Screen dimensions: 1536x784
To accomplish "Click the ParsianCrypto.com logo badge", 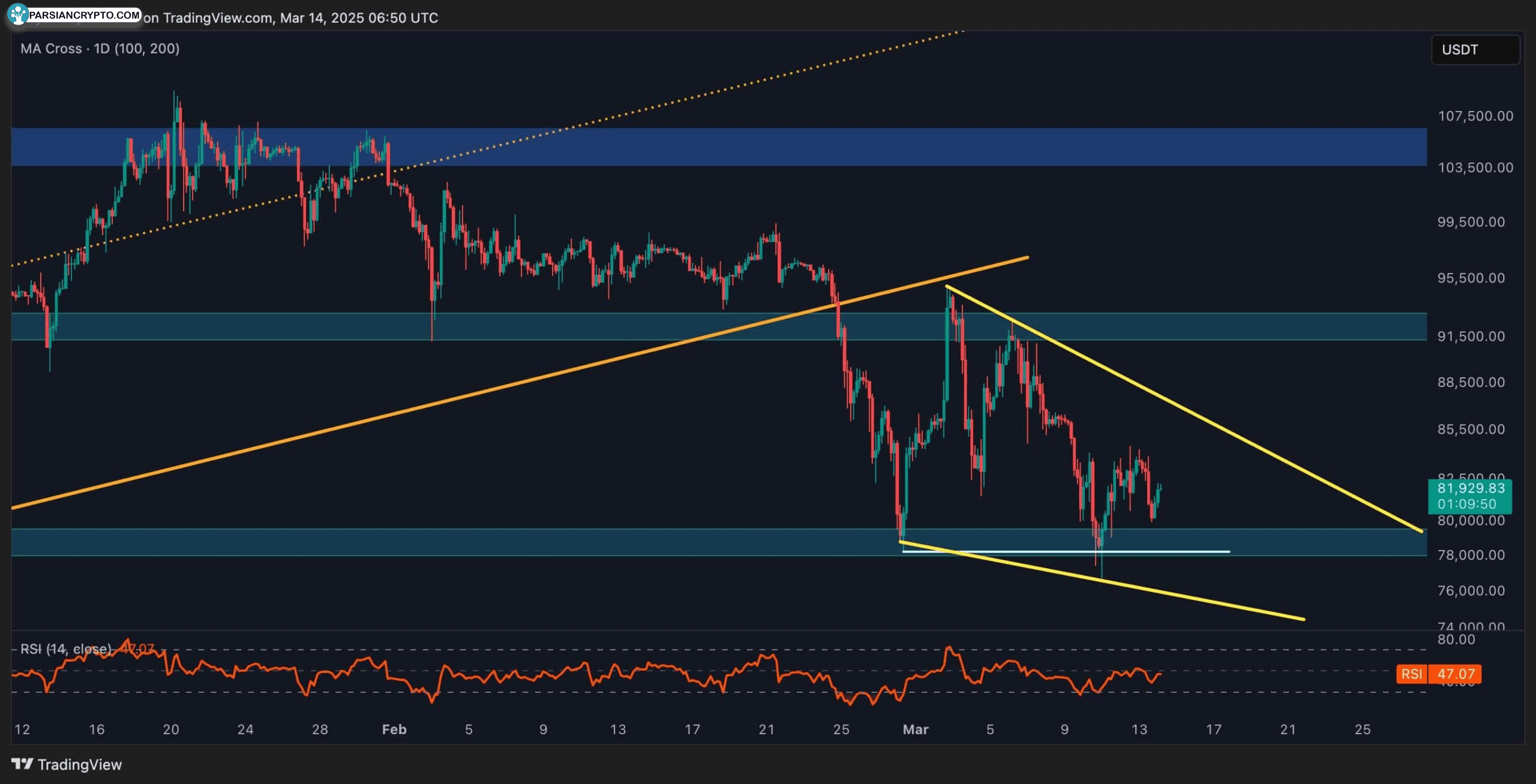I will [x=74, y=14].
